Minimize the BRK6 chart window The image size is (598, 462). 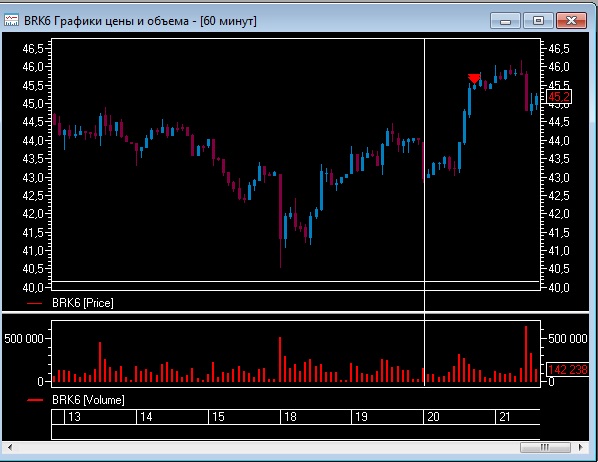505,21
